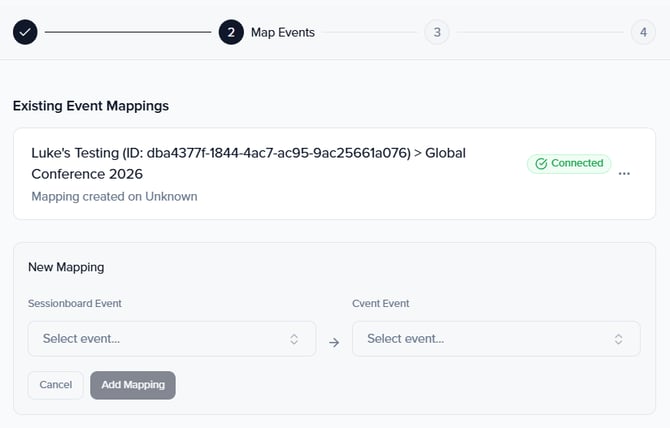670x428 pixels.
Task: Go to step 3 in the wizard
Action: tap(436, 32)
